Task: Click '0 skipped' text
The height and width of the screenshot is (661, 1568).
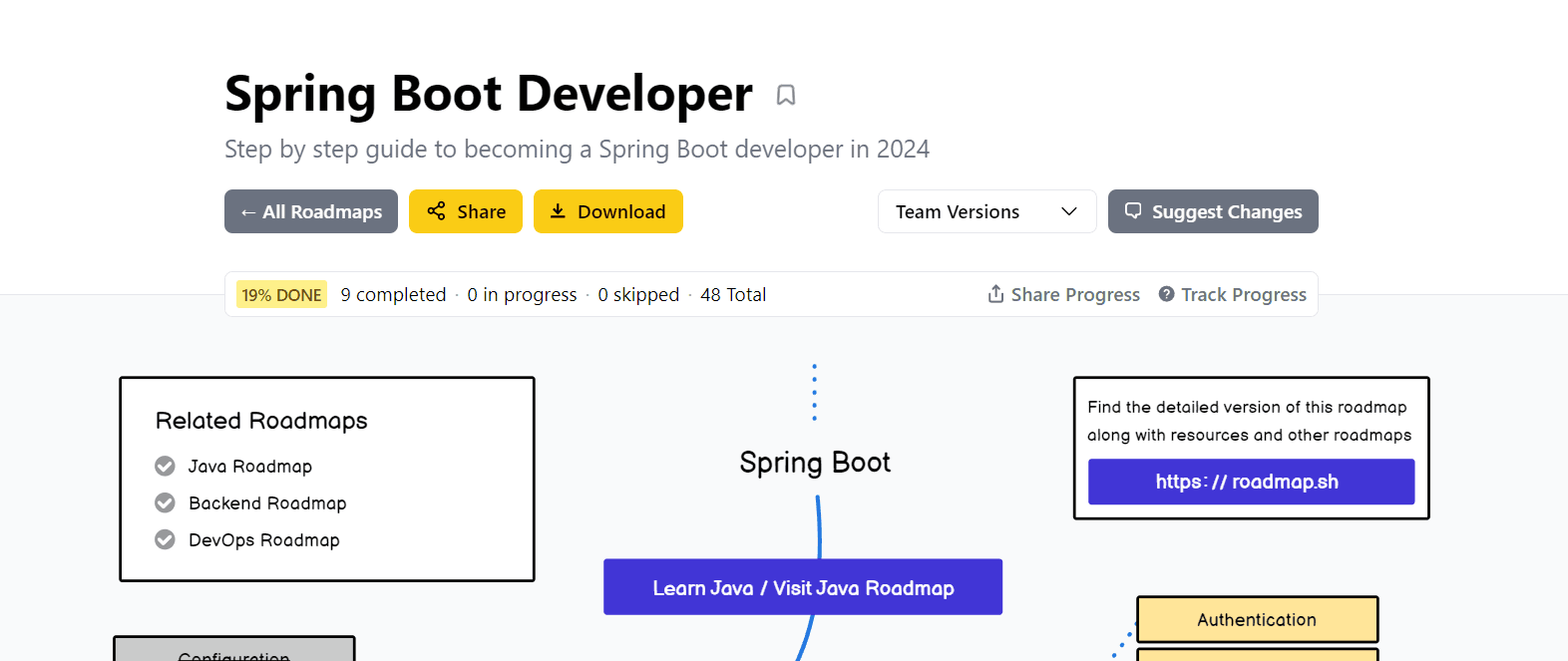Action: (638, 294)
